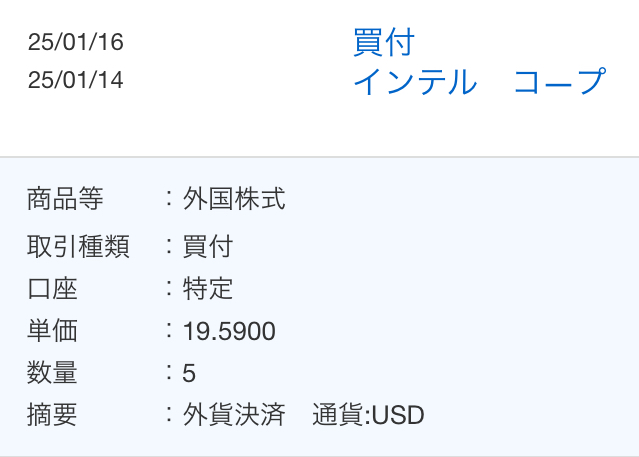
Task: Open the blue 買付 transaction link
Action: (383, 43)
